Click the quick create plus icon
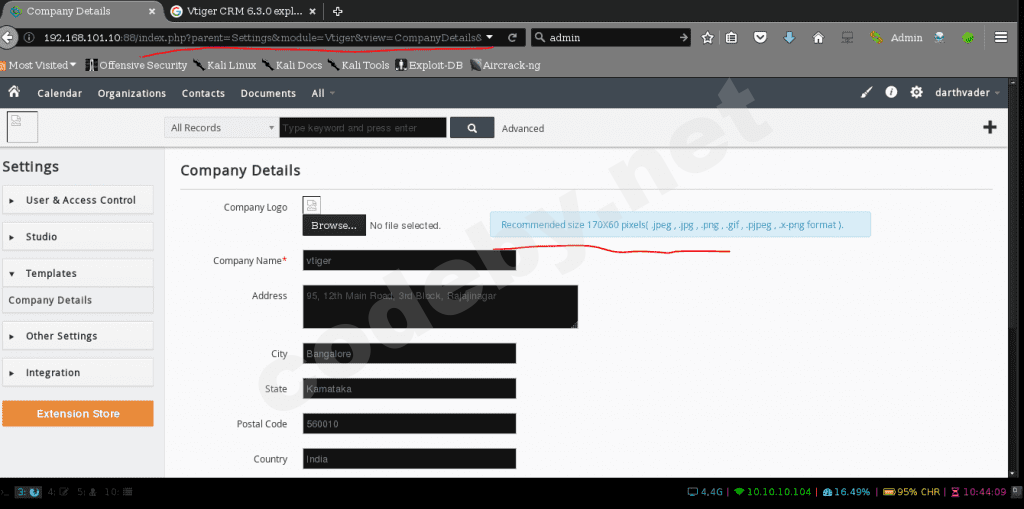The width and height of the screenshot is (1024, 509). (990, 127)
